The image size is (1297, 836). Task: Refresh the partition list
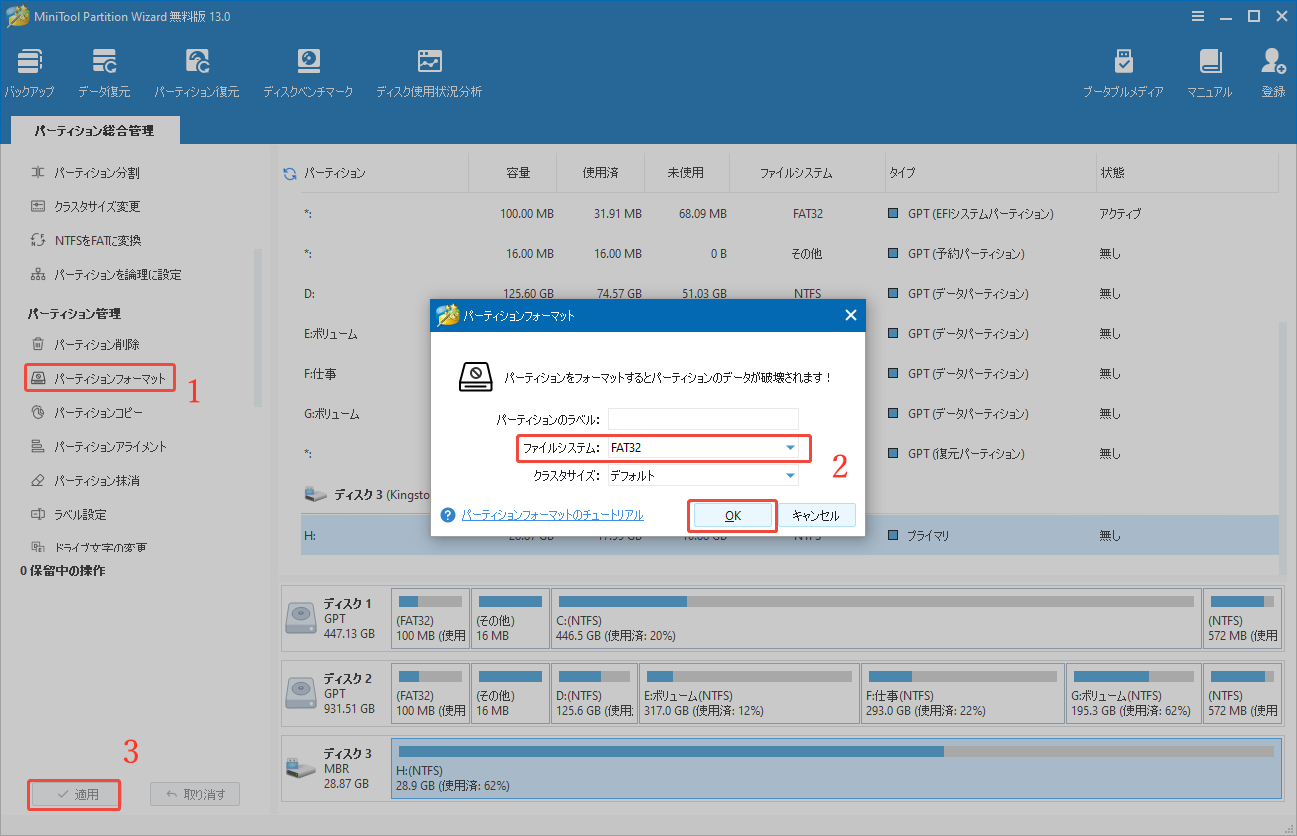click(288, 171)
